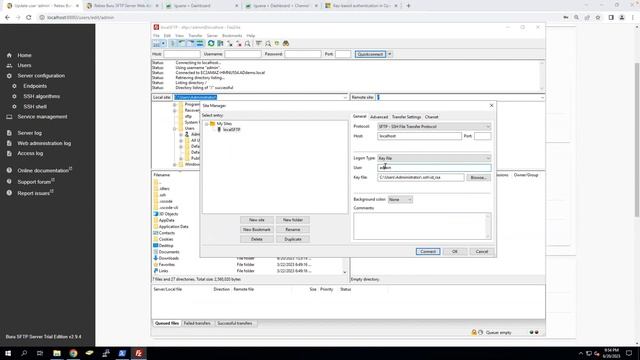This screenshot has height=360, width=640.
Task: Select the Failed transfers tab
Action: coord(197,323)
